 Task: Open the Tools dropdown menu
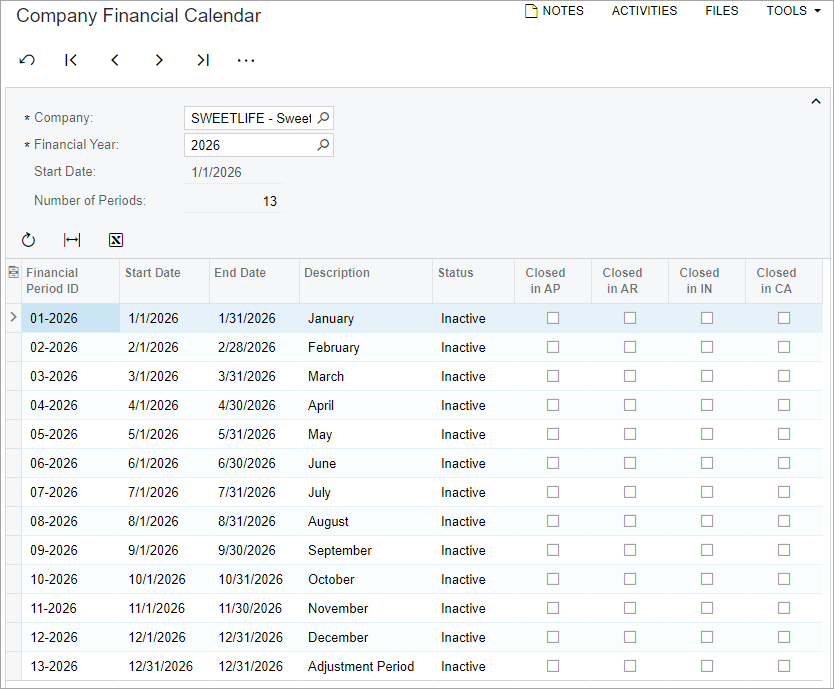[x=793, y=11]
